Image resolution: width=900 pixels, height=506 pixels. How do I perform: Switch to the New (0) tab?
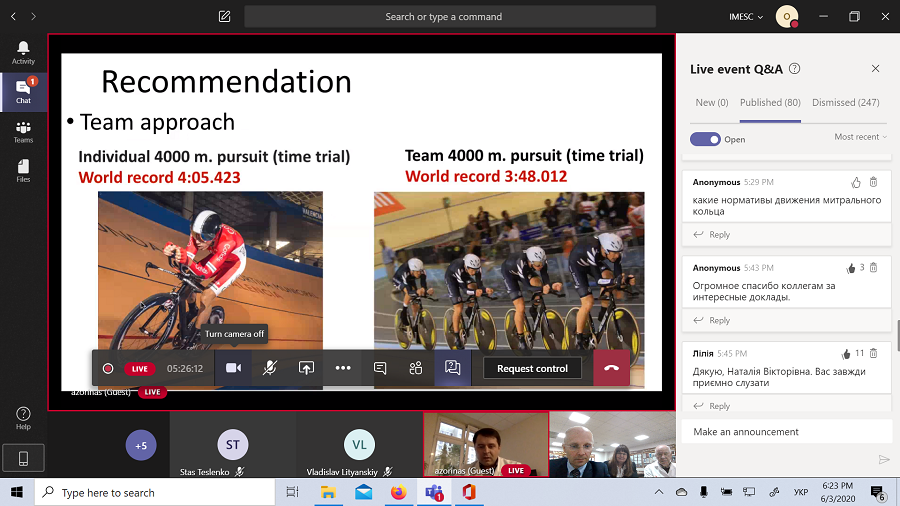coord(712,103)
